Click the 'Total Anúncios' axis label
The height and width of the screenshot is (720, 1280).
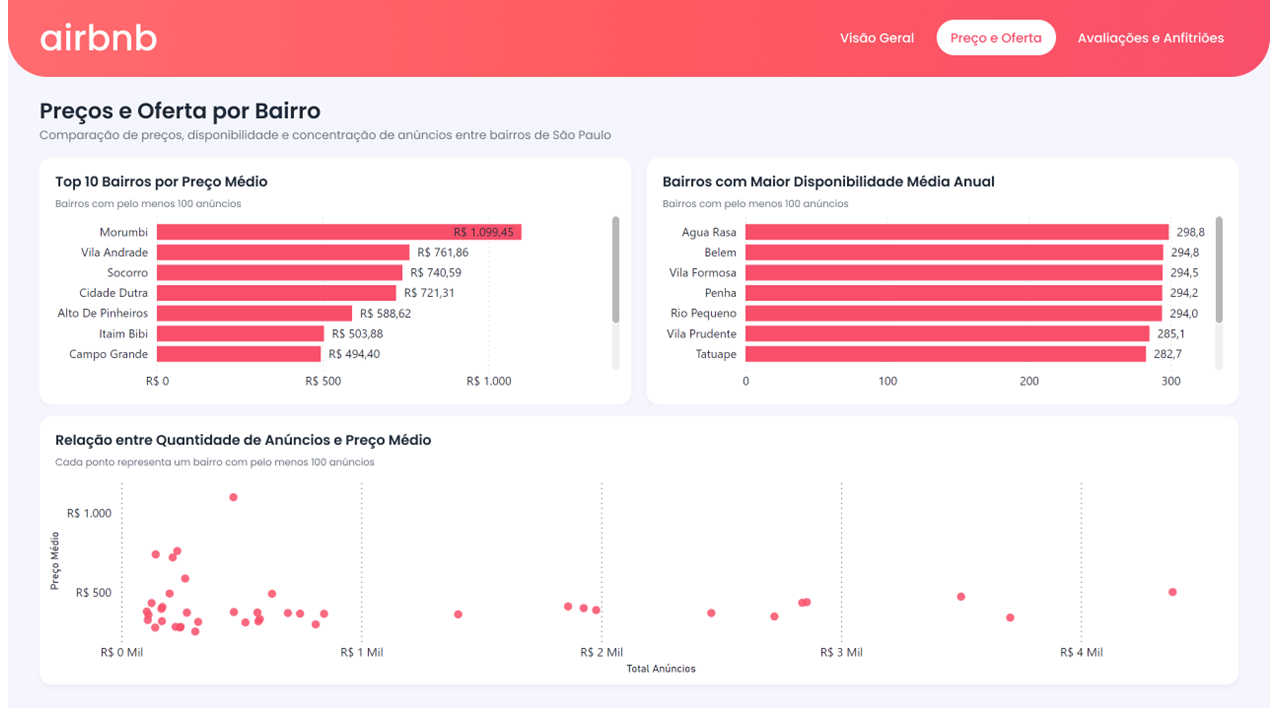pyautogui.click(x=661, y=668)
